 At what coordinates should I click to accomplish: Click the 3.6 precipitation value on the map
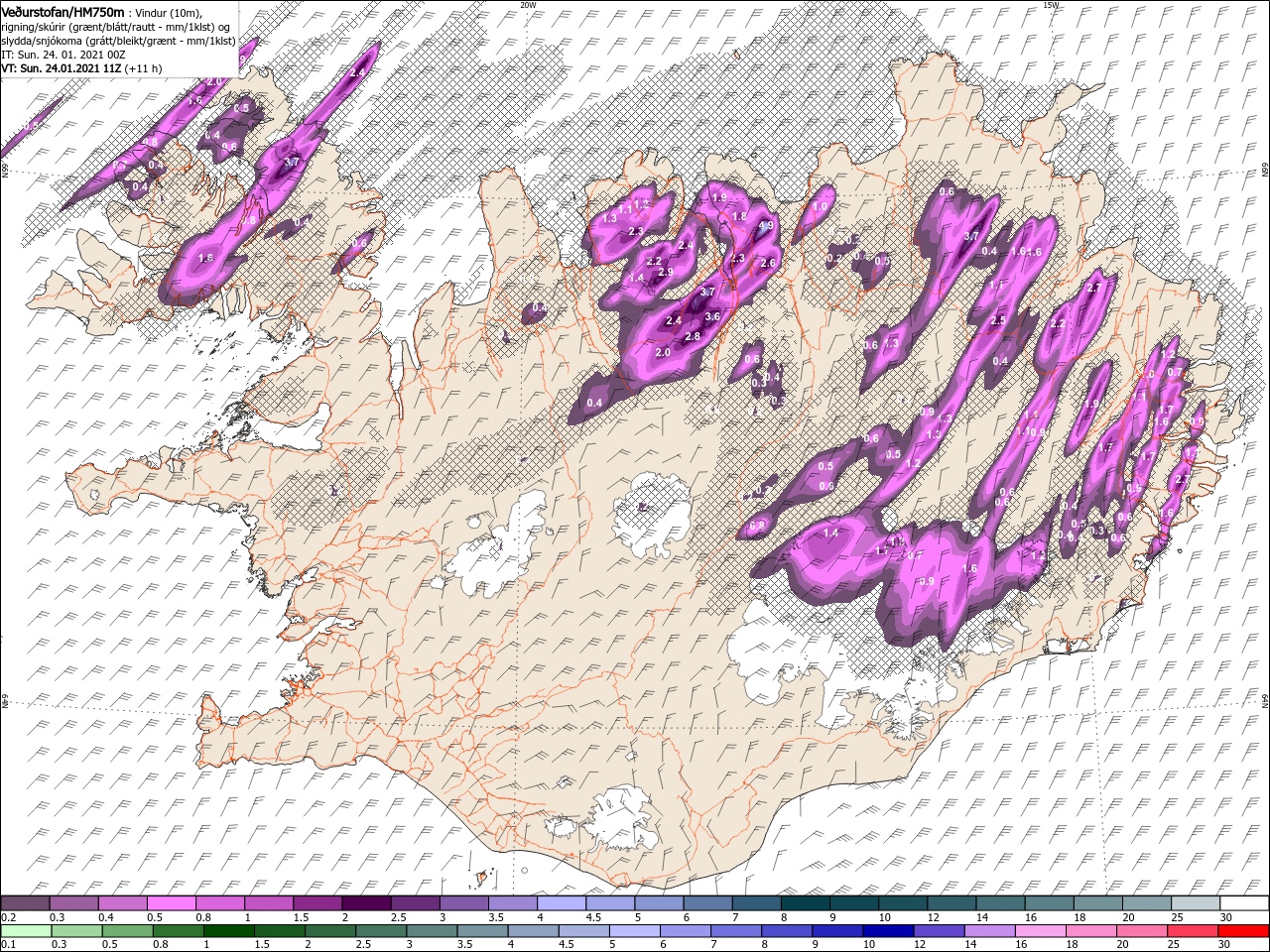click(712, 316)
